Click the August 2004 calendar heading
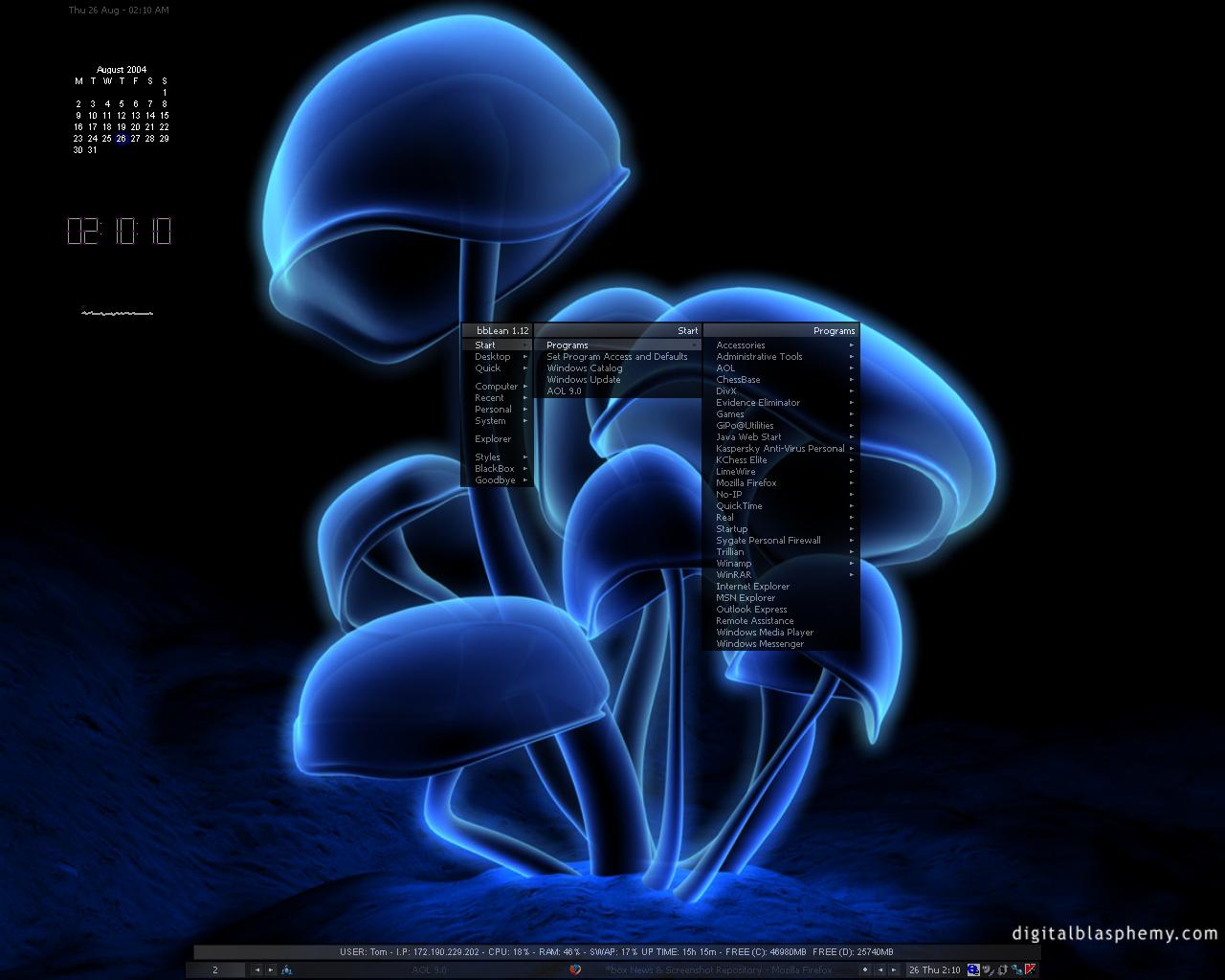Image resolution: width=1225 pixels, height=980 pixels. pyautogui.click(x=122, y=70)
